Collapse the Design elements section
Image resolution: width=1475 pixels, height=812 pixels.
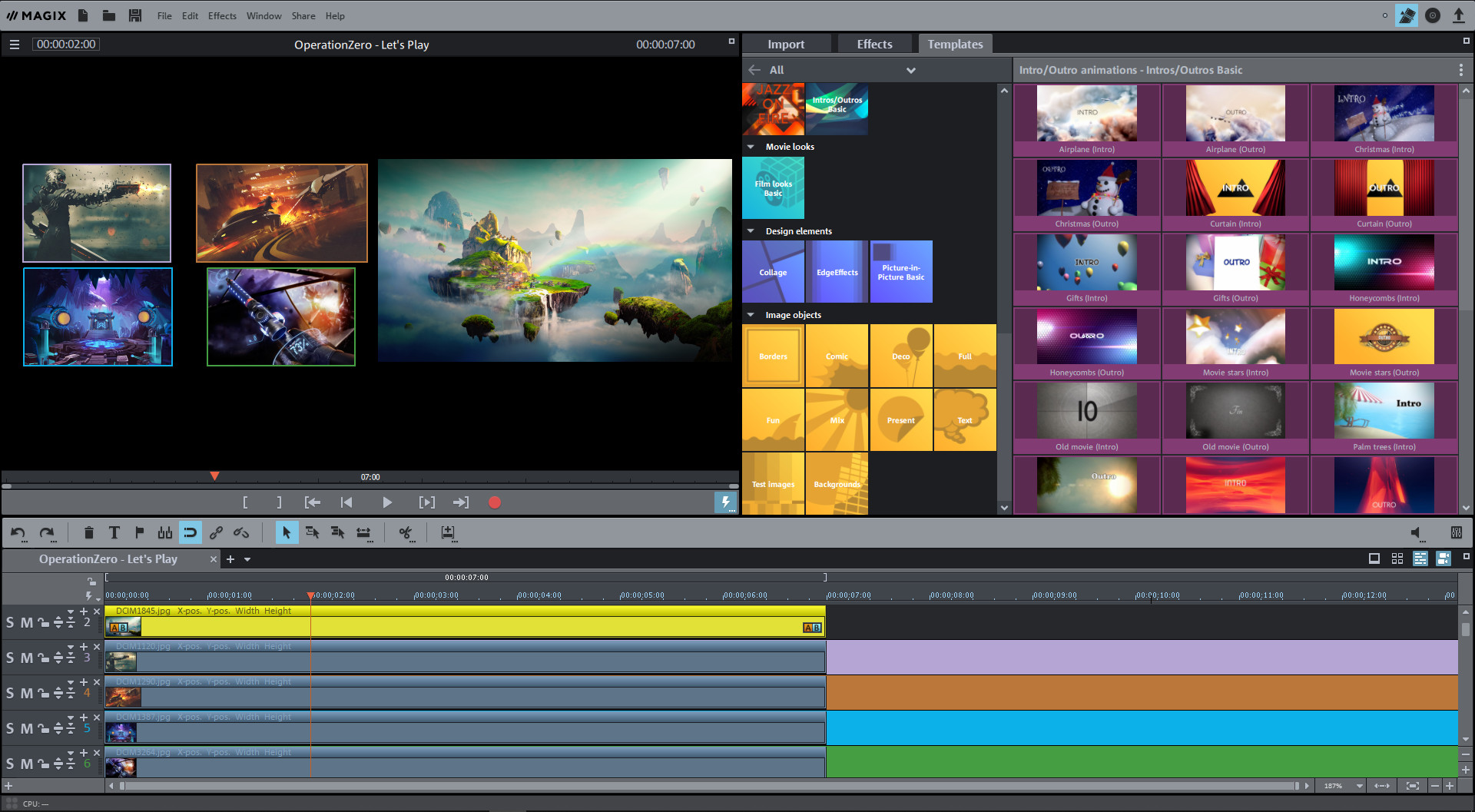(751, 230)
